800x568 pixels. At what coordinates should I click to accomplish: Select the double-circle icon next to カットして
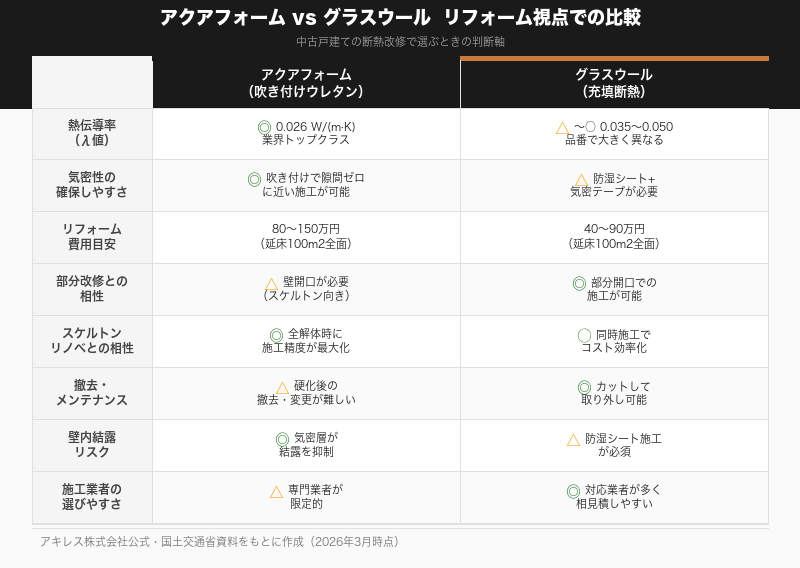click(x=584, y=387)
